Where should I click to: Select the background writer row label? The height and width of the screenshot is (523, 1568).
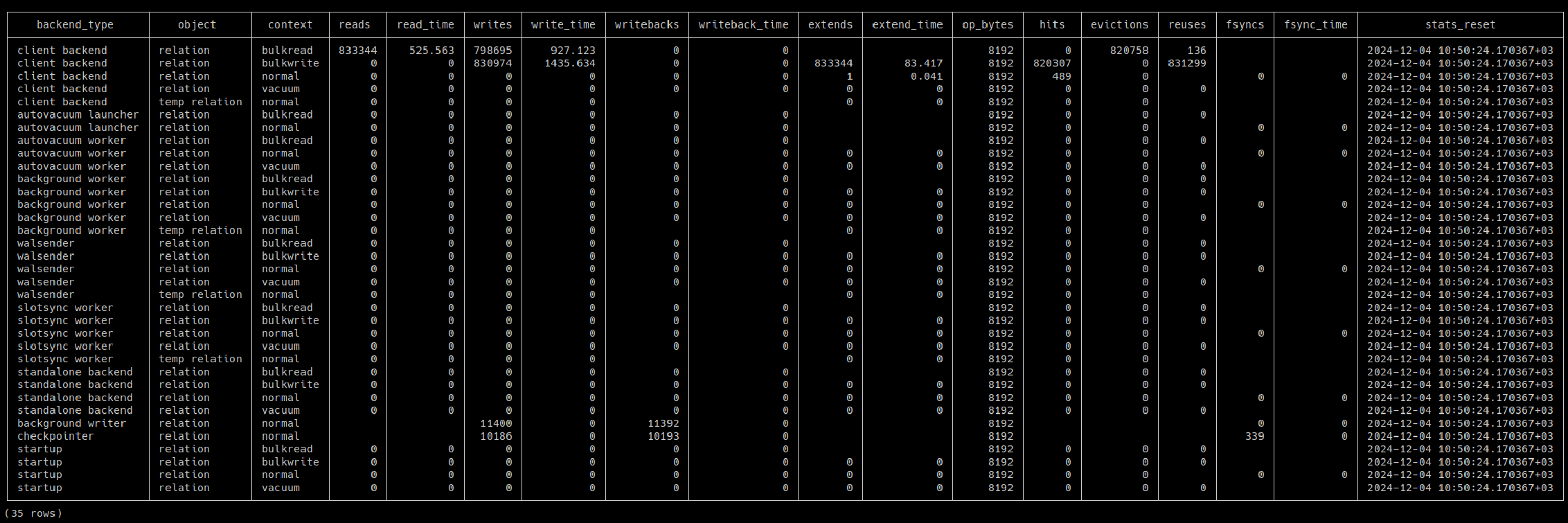click(71, 423)
